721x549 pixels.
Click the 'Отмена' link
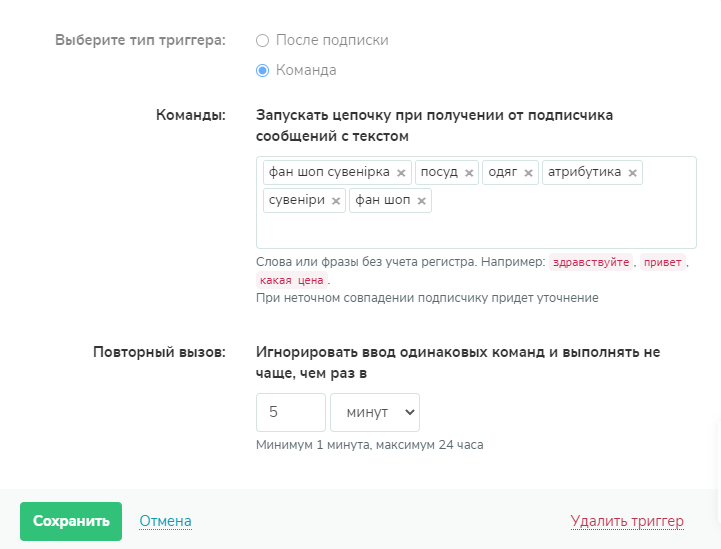click(166, 521)
